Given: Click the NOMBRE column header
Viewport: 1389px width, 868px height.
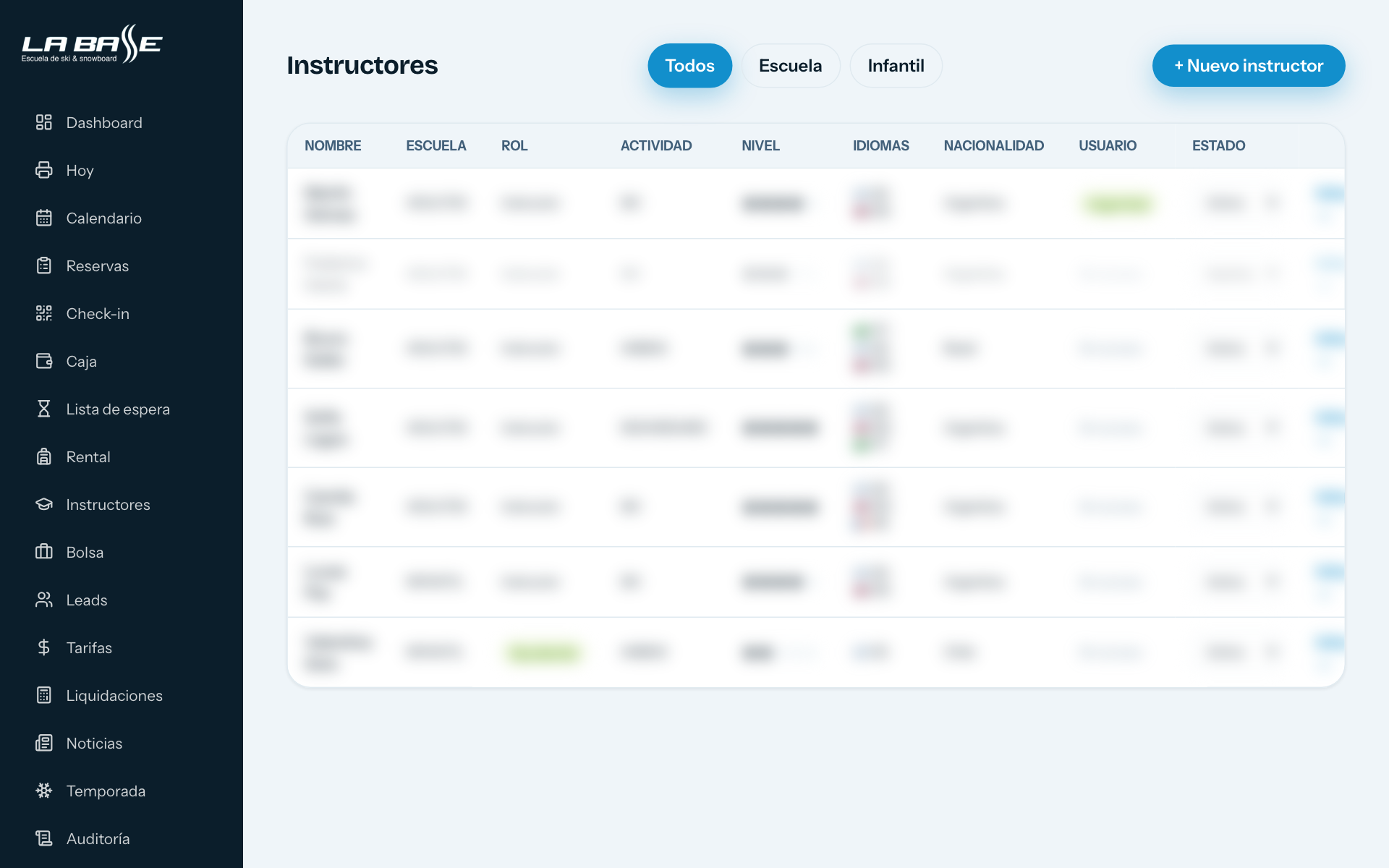Looking at the screenshot, I should tap(333, 146).
